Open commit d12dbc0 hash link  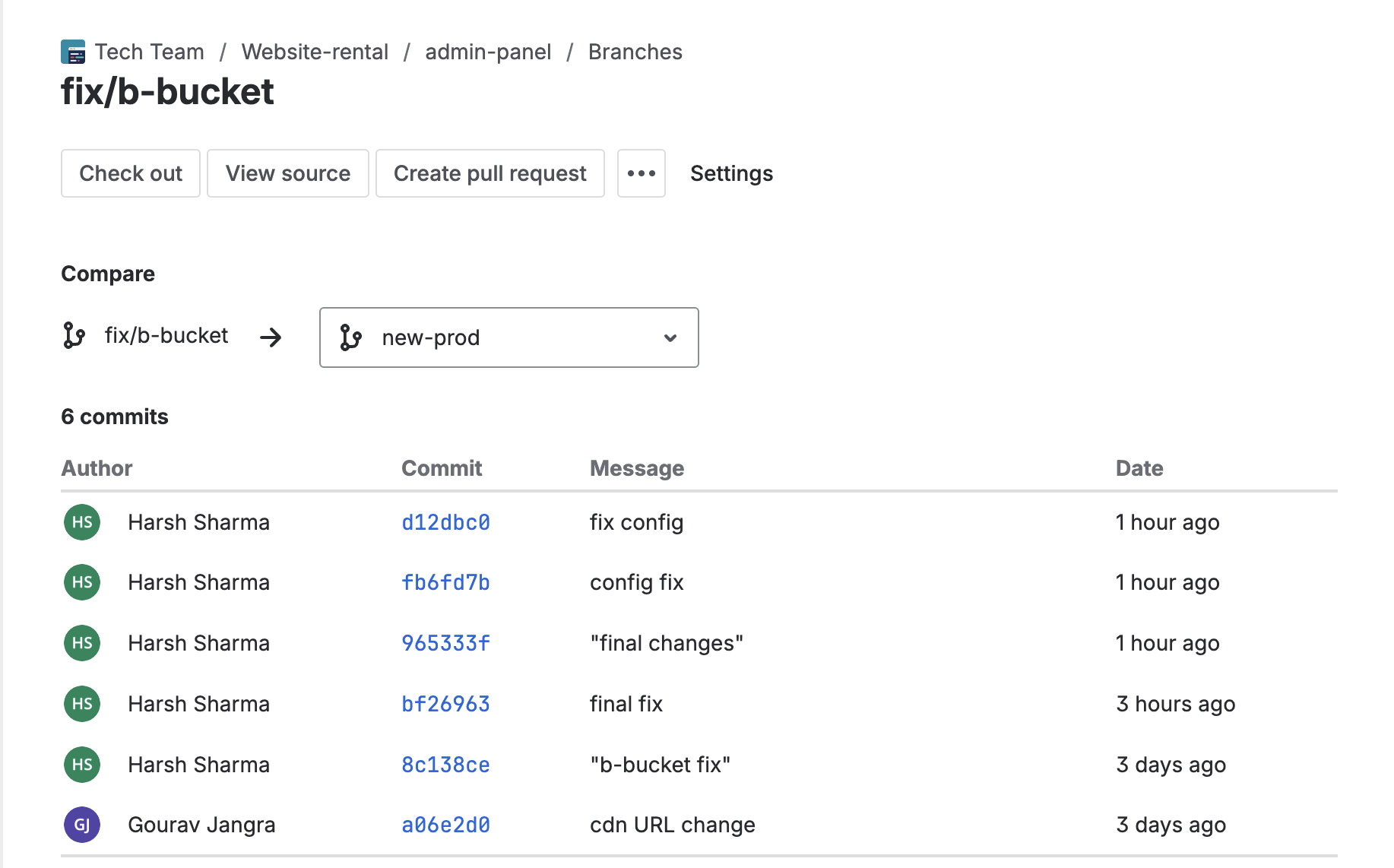coord(445,522)
